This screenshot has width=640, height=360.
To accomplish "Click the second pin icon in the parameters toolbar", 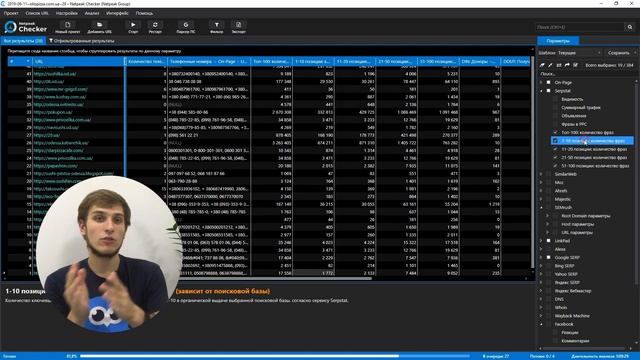I will pos(550,65).
